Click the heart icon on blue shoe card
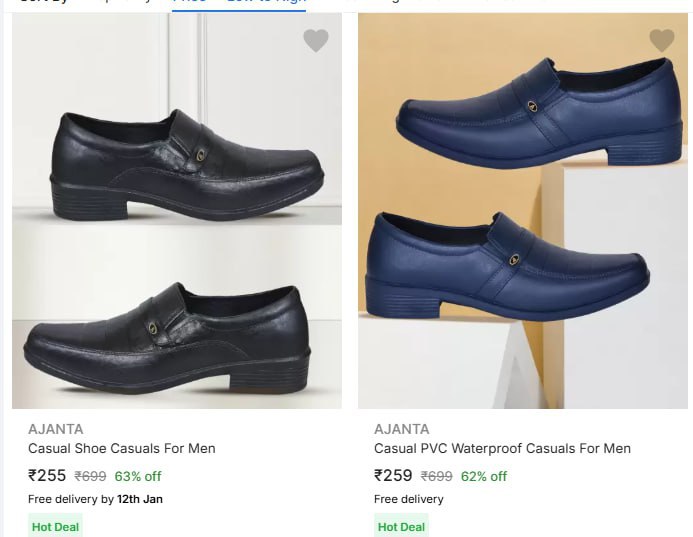 [662, 41]
